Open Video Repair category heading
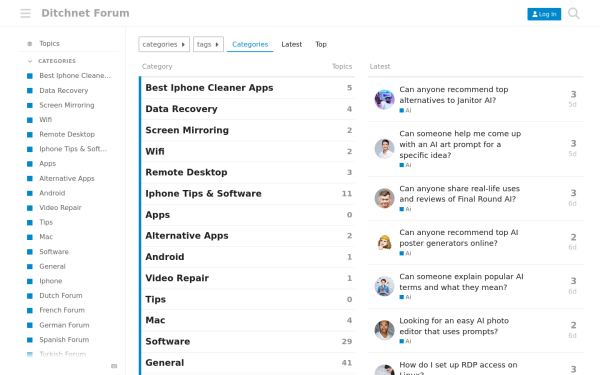 click(x=177, y=278)
